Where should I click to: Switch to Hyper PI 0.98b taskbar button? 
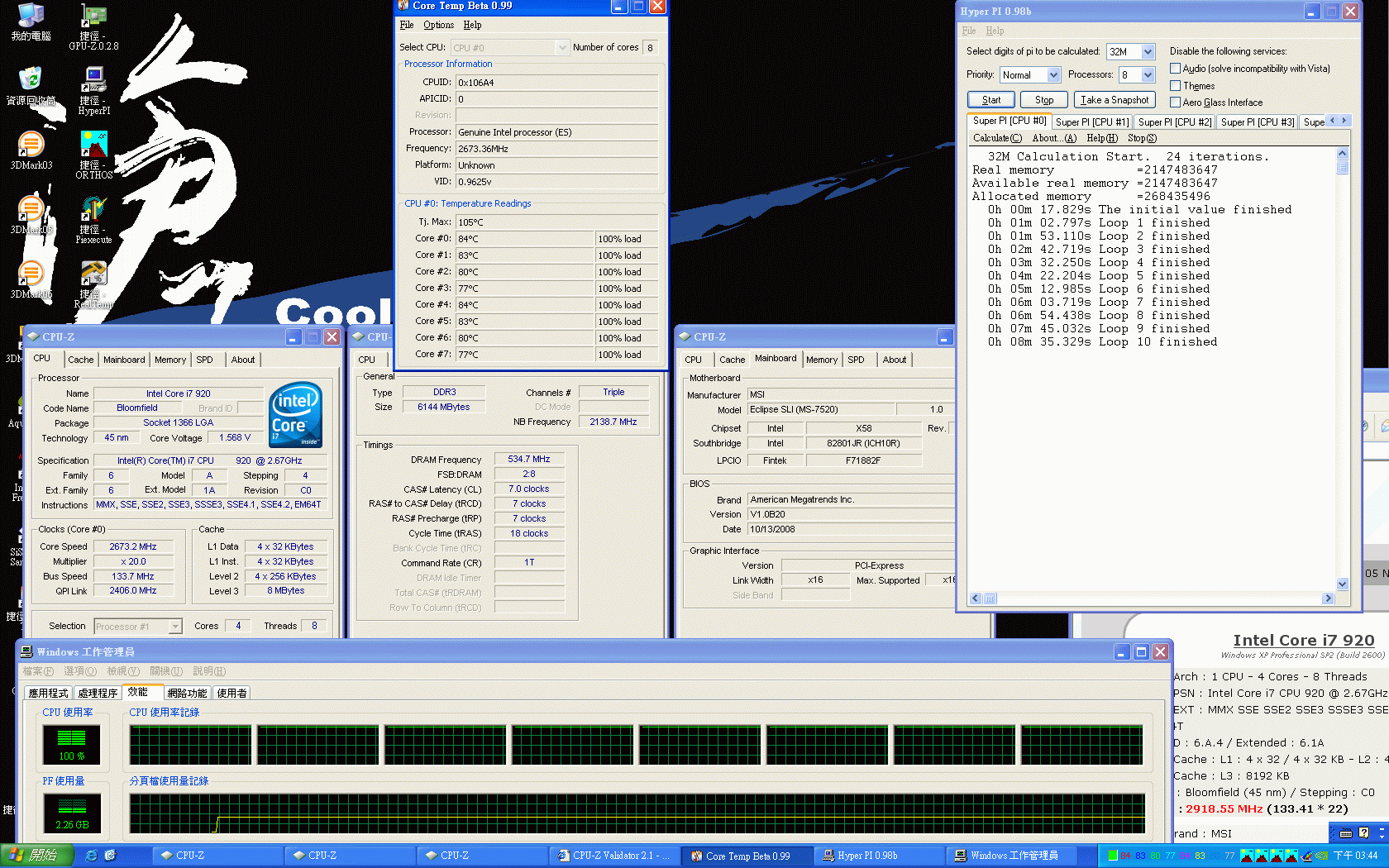coord(879,856)
